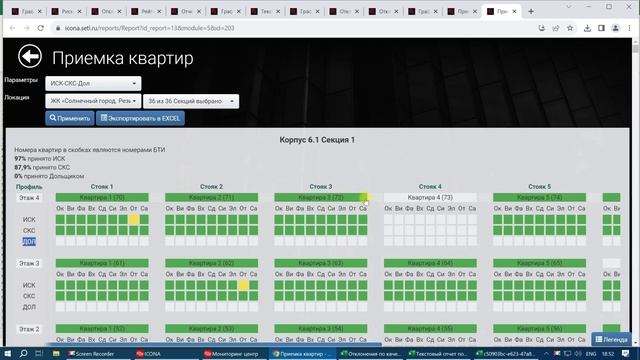Click the share page icon in address bar

pyautogui.click(x=556, y=28)
